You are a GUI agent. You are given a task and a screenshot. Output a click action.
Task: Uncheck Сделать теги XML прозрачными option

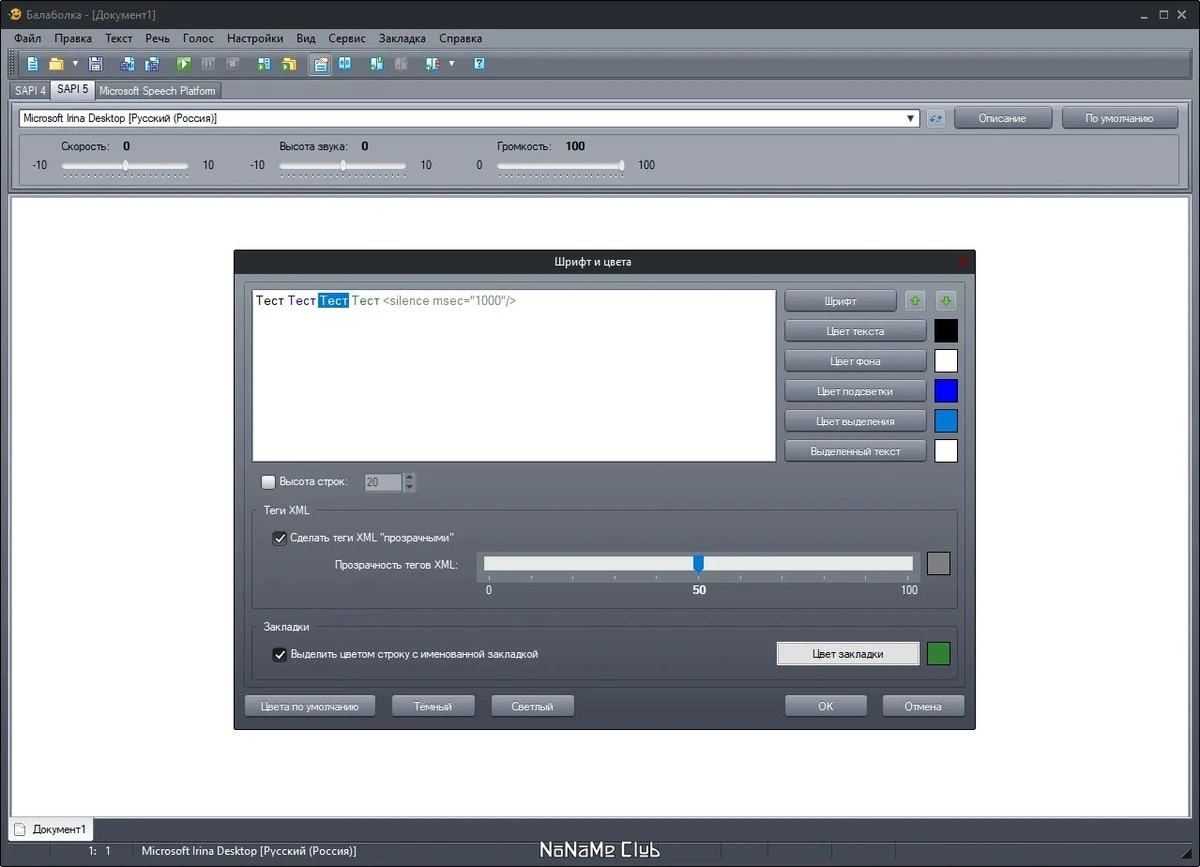[x=280, y=538]
